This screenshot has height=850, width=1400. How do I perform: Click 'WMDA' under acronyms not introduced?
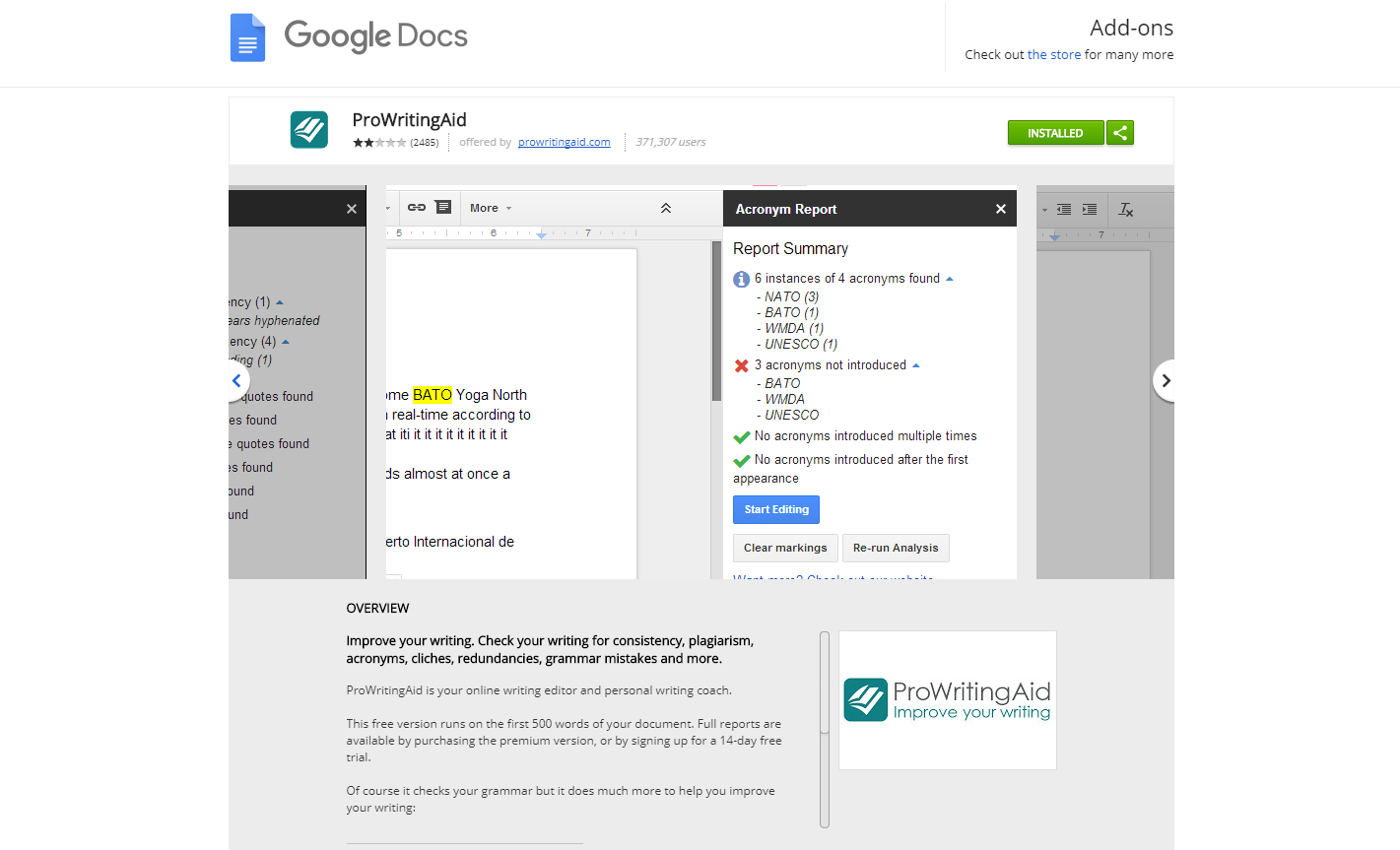click(x=785, y=399)
